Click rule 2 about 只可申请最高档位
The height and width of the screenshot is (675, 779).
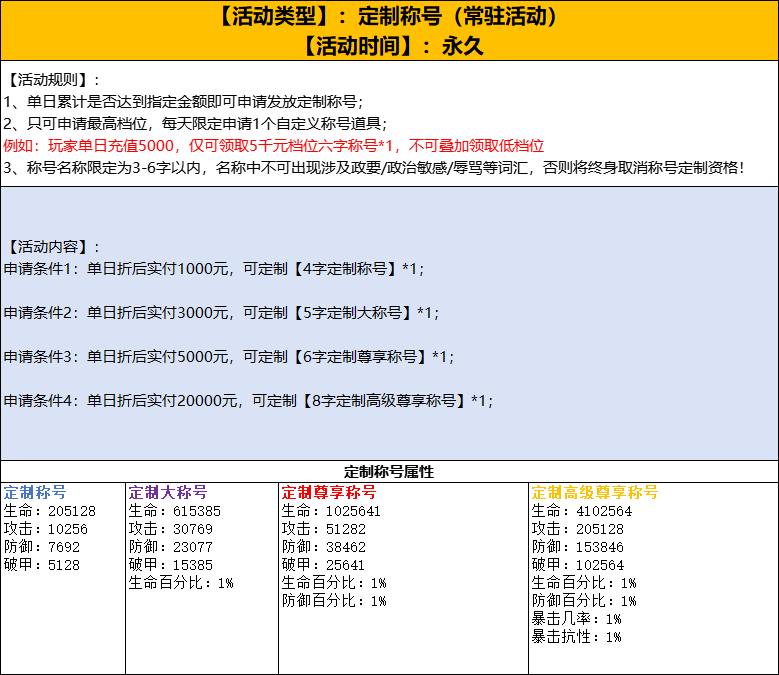coord(195,124)
